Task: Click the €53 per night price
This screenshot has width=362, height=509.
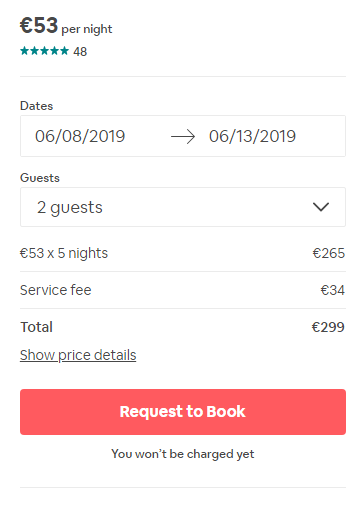Action: point(66,26)
